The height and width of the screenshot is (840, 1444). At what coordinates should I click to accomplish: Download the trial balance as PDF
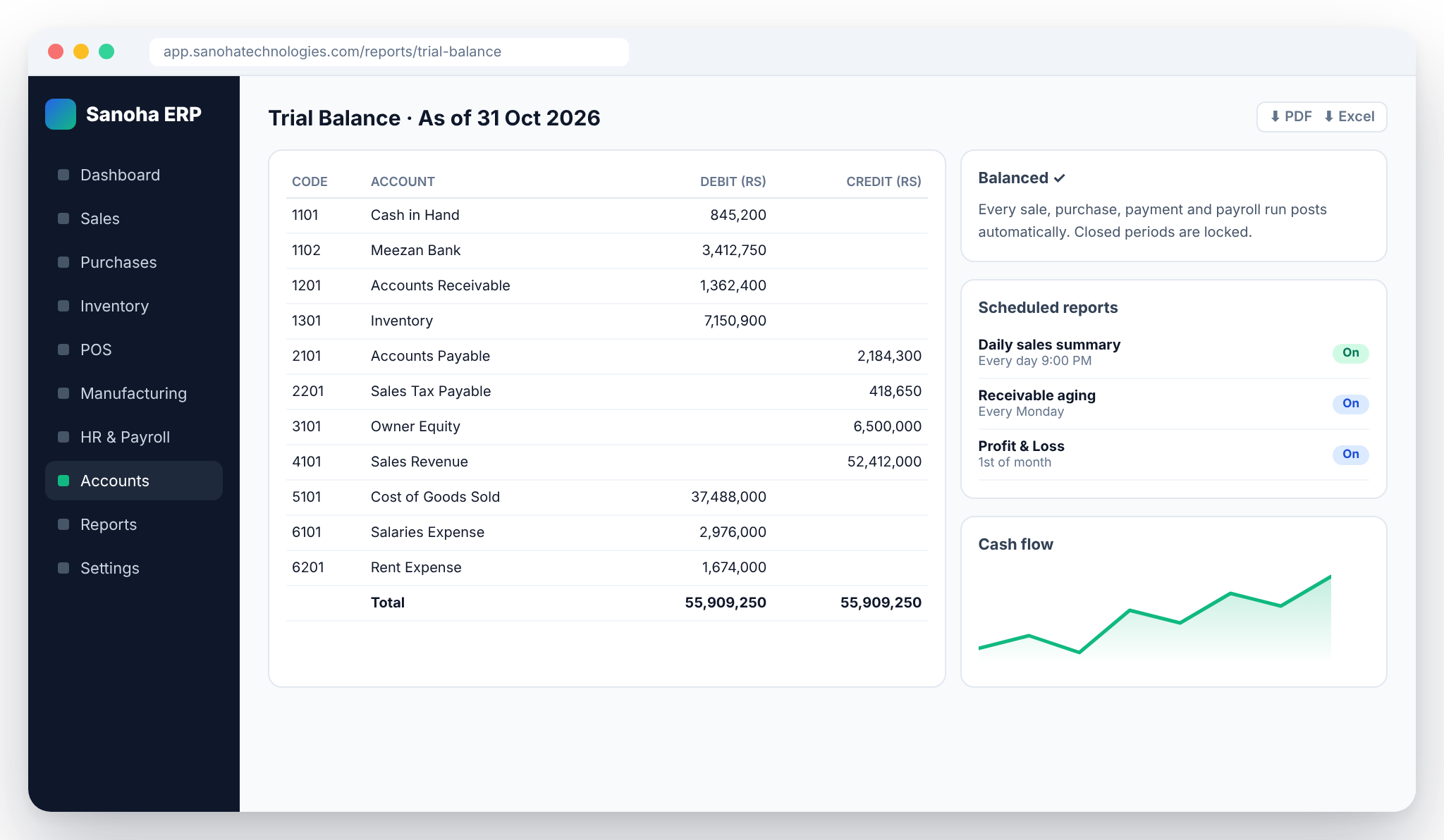[1291, 117]
